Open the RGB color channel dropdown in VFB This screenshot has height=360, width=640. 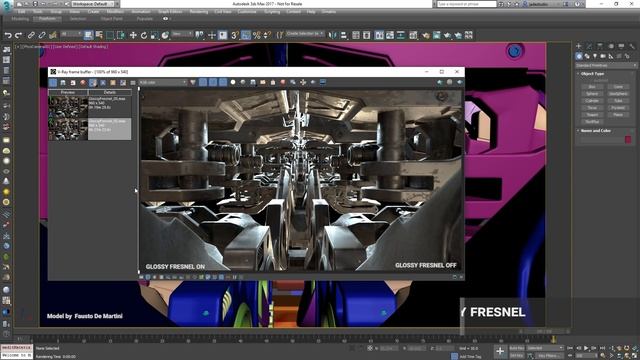click(x=162, y=82)
